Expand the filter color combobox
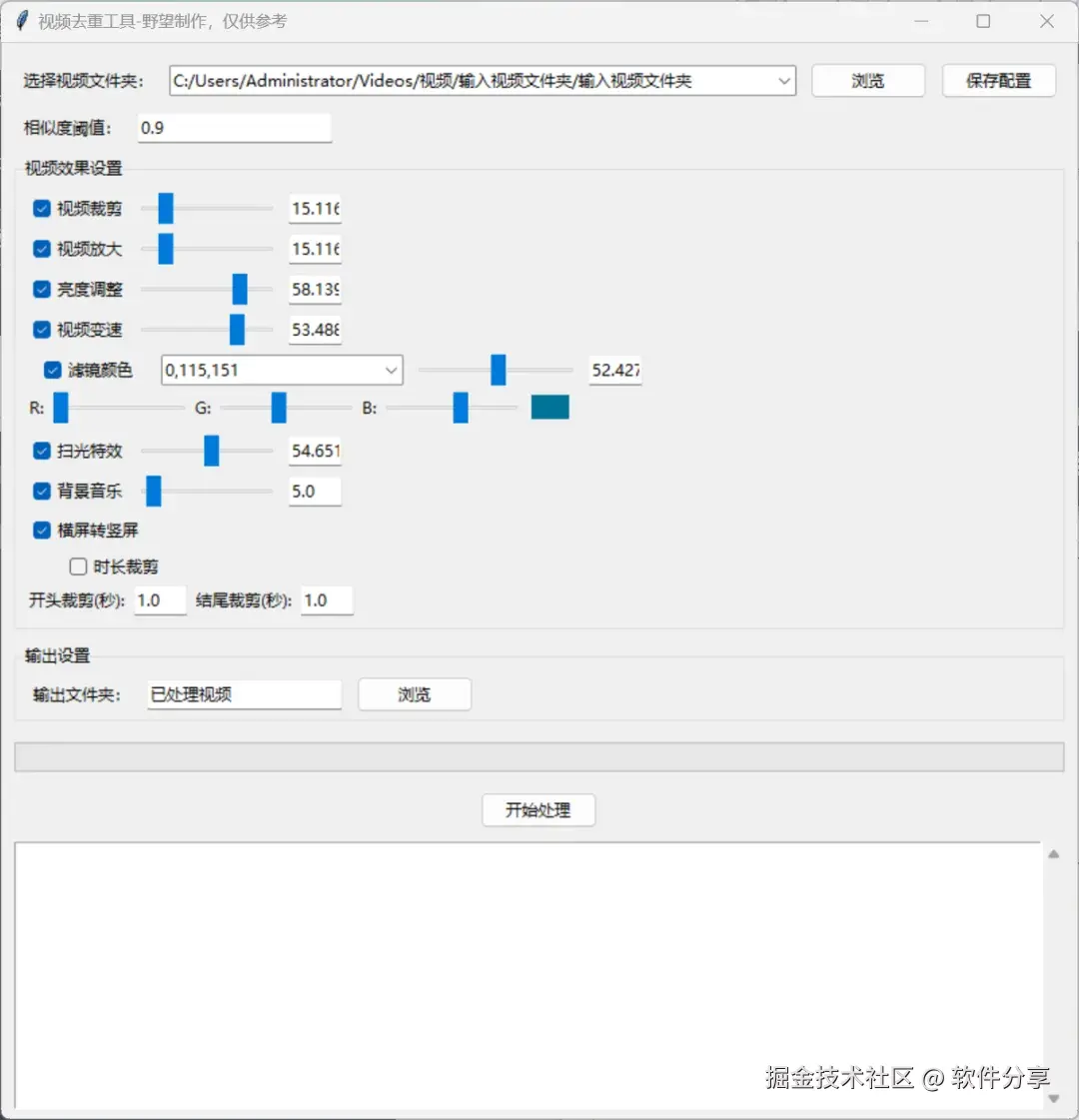 click(392, 370)
